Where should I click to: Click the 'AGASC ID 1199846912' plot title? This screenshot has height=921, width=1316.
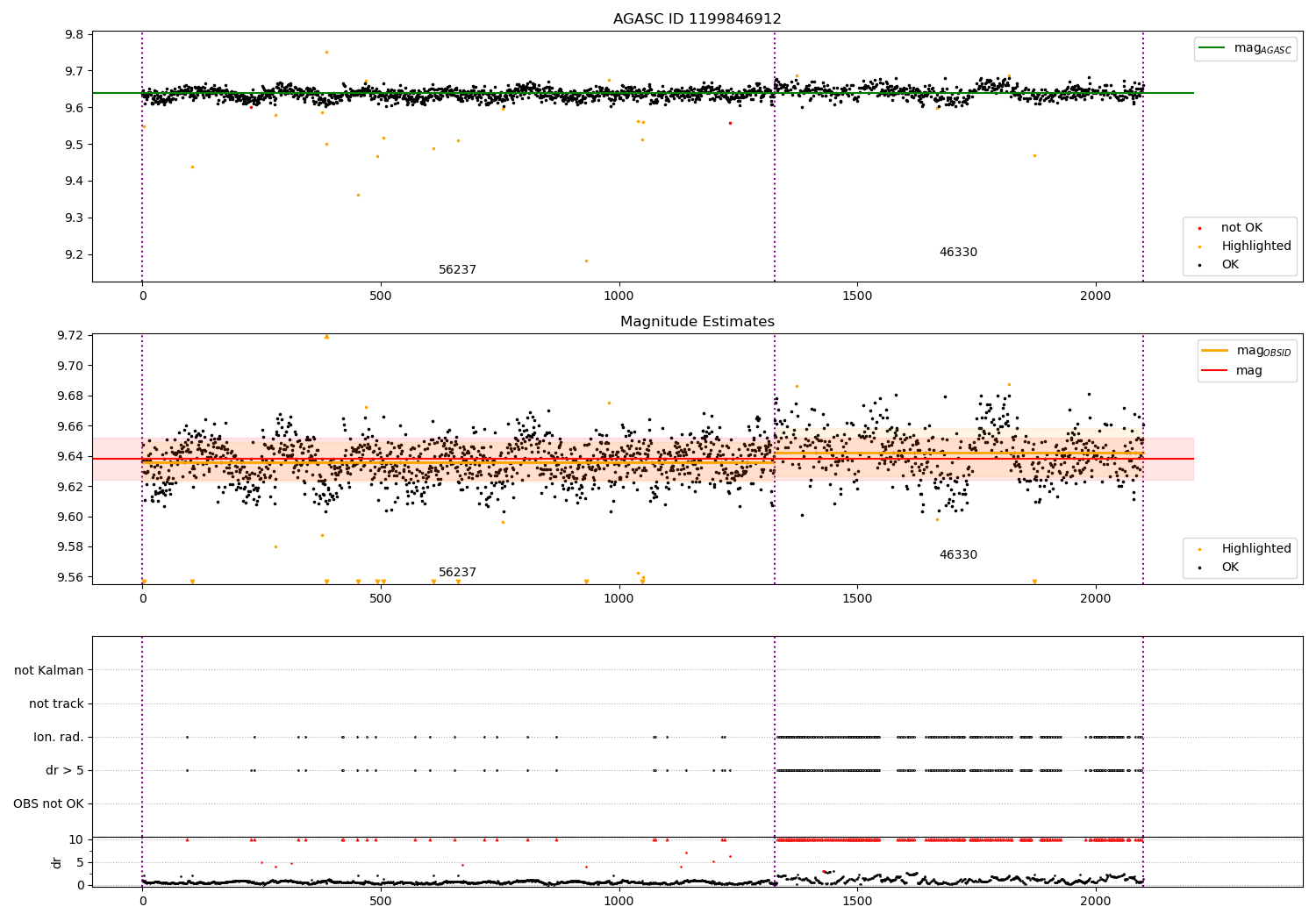[697, 19]
